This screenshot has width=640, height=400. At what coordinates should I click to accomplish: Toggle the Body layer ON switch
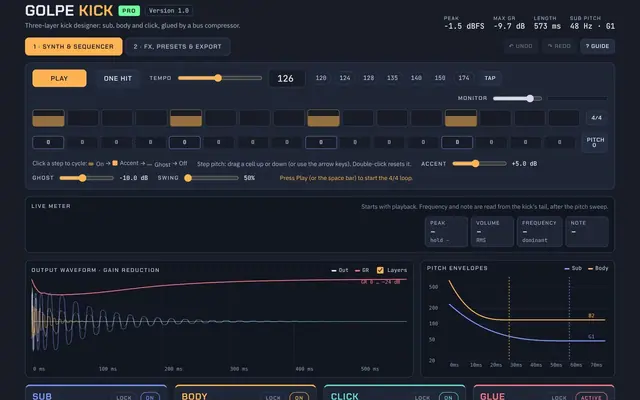pos(299,397)
